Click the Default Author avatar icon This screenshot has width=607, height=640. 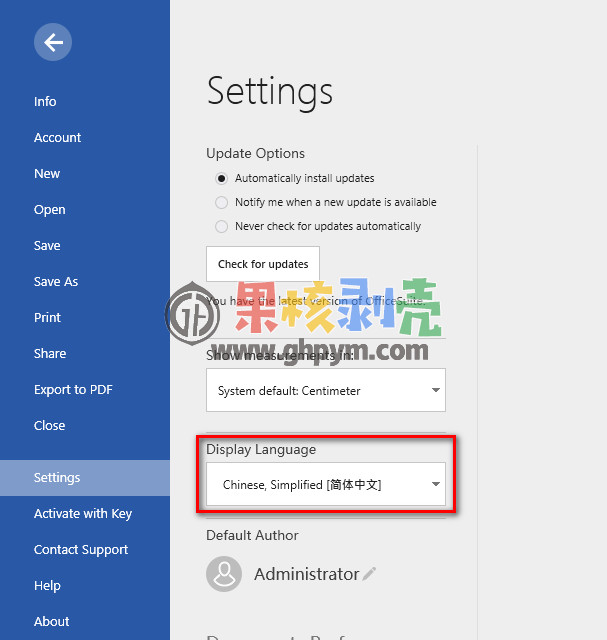pyautogui.click(x=224, y=573)
